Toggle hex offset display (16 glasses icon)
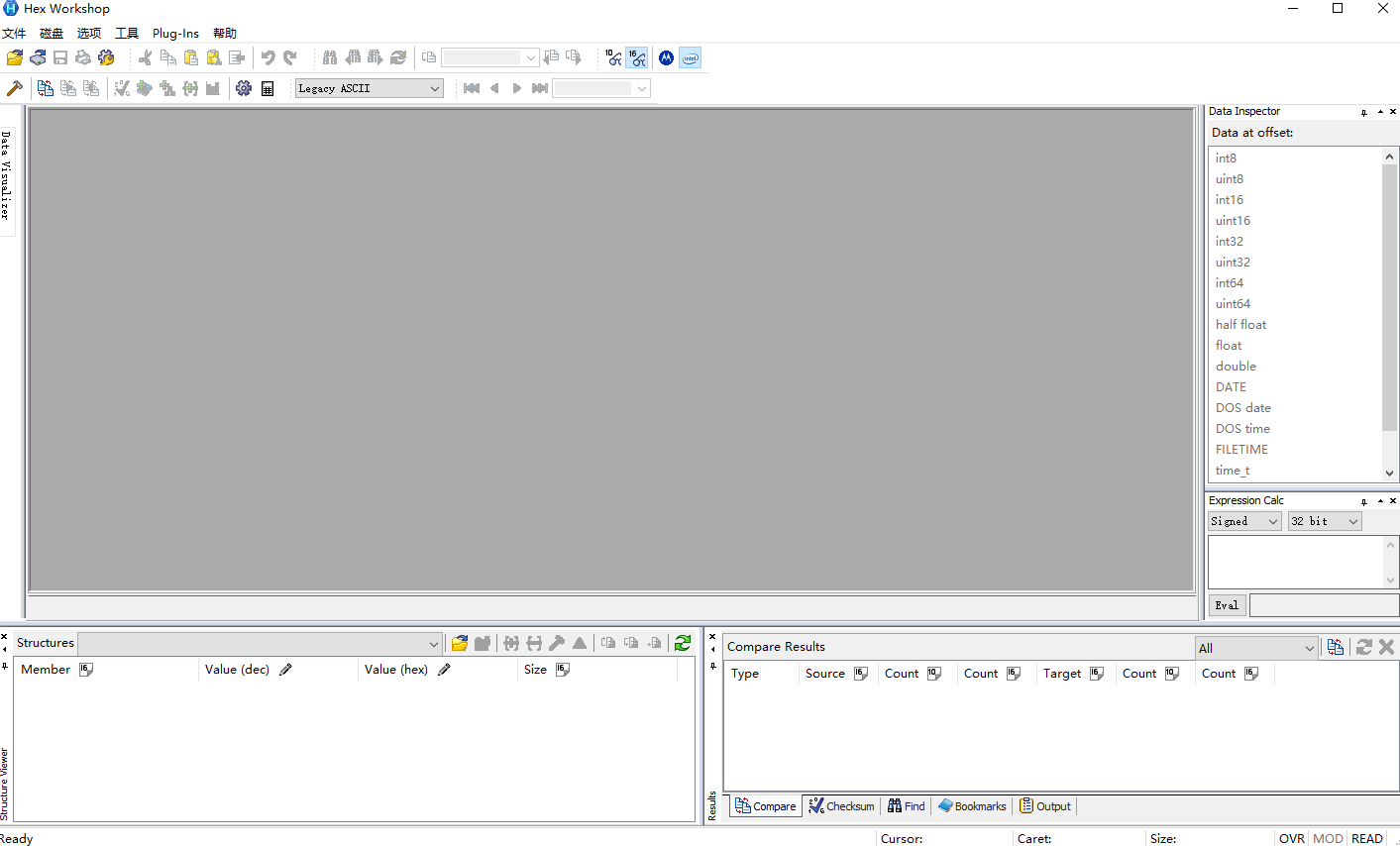Screen dimensions: 1400x846 637,58
